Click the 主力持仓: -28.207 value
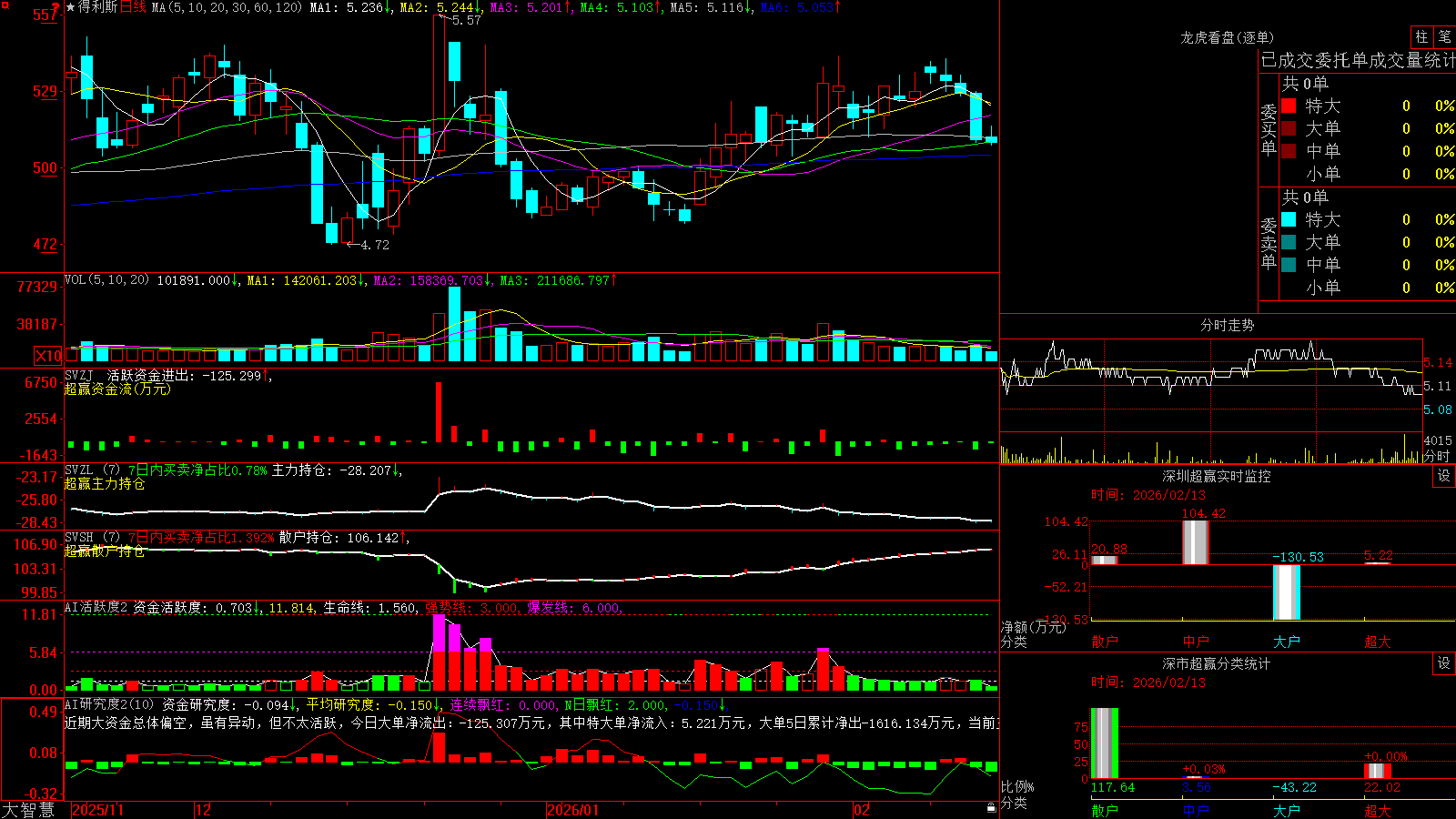The width and height of the screenshot is (1456, 819). coord(331,470)
